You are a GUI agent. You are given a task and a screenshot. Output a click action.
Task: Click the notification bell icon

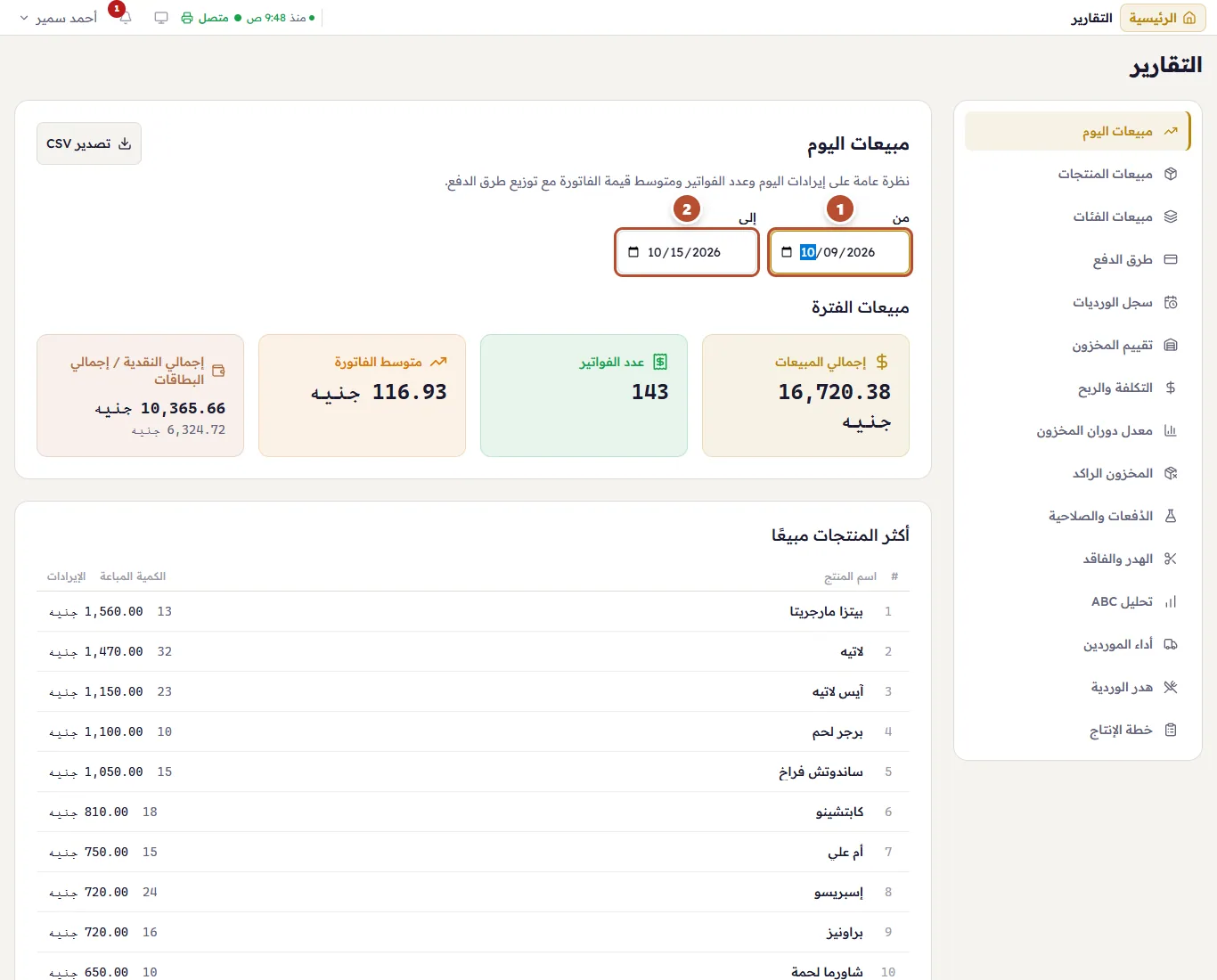(126, 18)
